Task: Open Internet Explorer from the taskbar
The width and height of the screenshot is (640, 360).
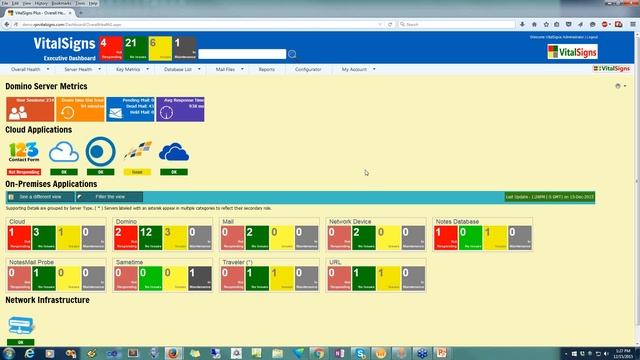Action: [29, 353]
